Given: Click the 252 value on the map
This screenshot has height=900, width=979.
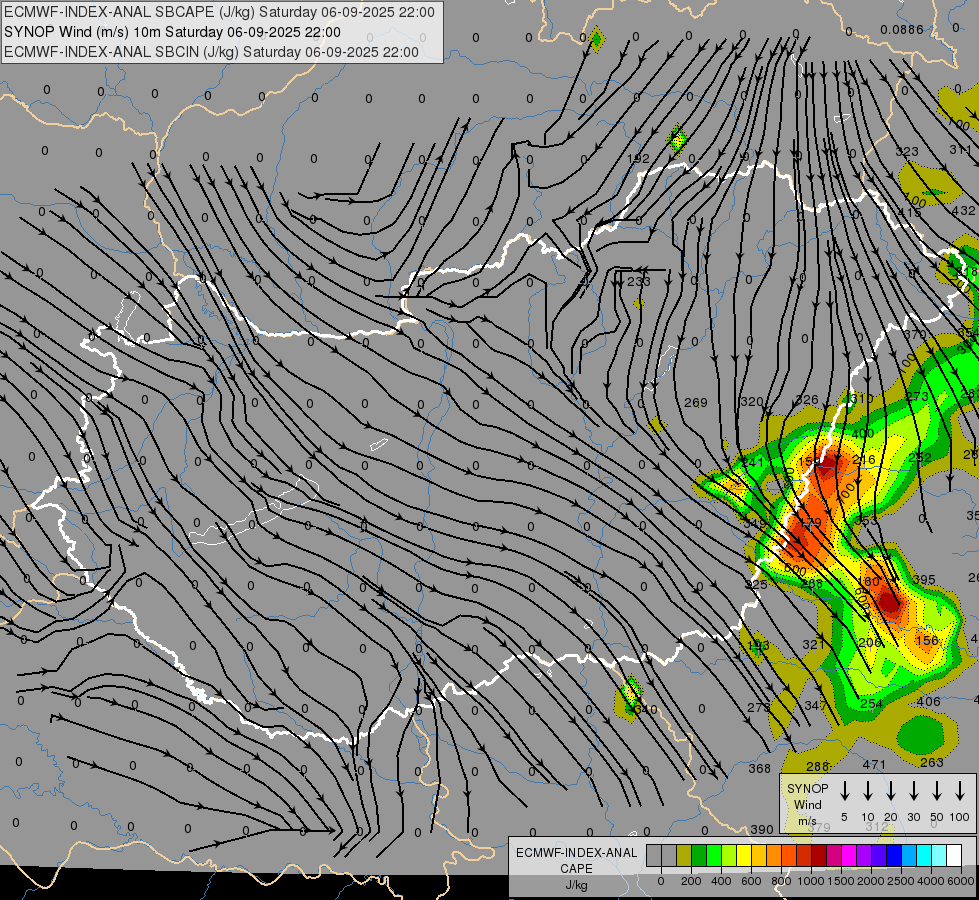Looking at the screenshot, I should coord(920,457).
